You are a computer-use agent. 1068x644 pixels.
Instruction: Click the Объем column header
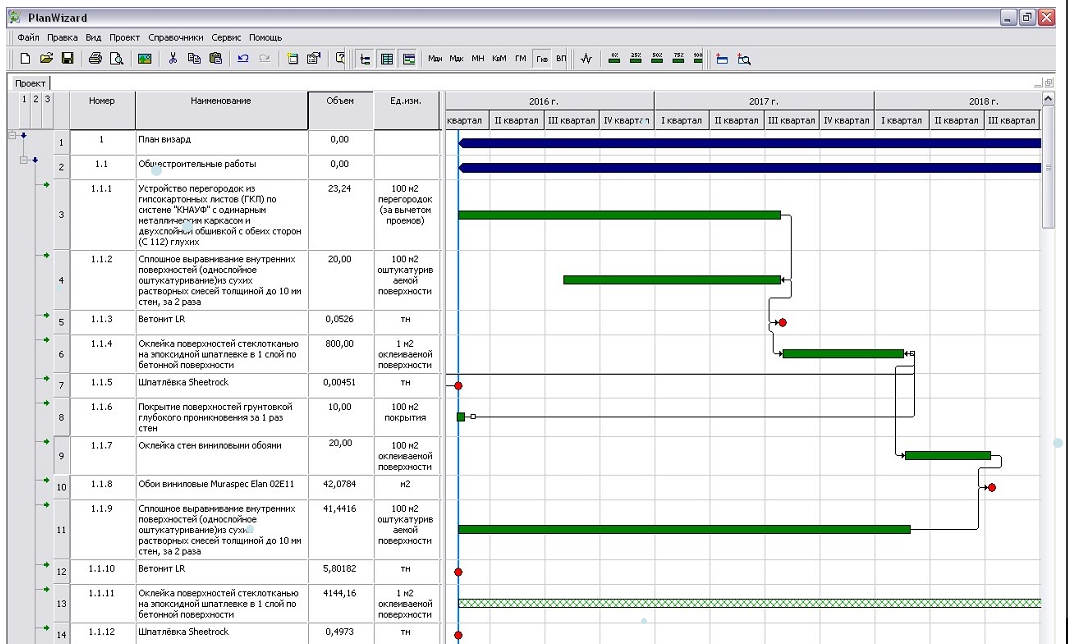[x=341, y=110]
